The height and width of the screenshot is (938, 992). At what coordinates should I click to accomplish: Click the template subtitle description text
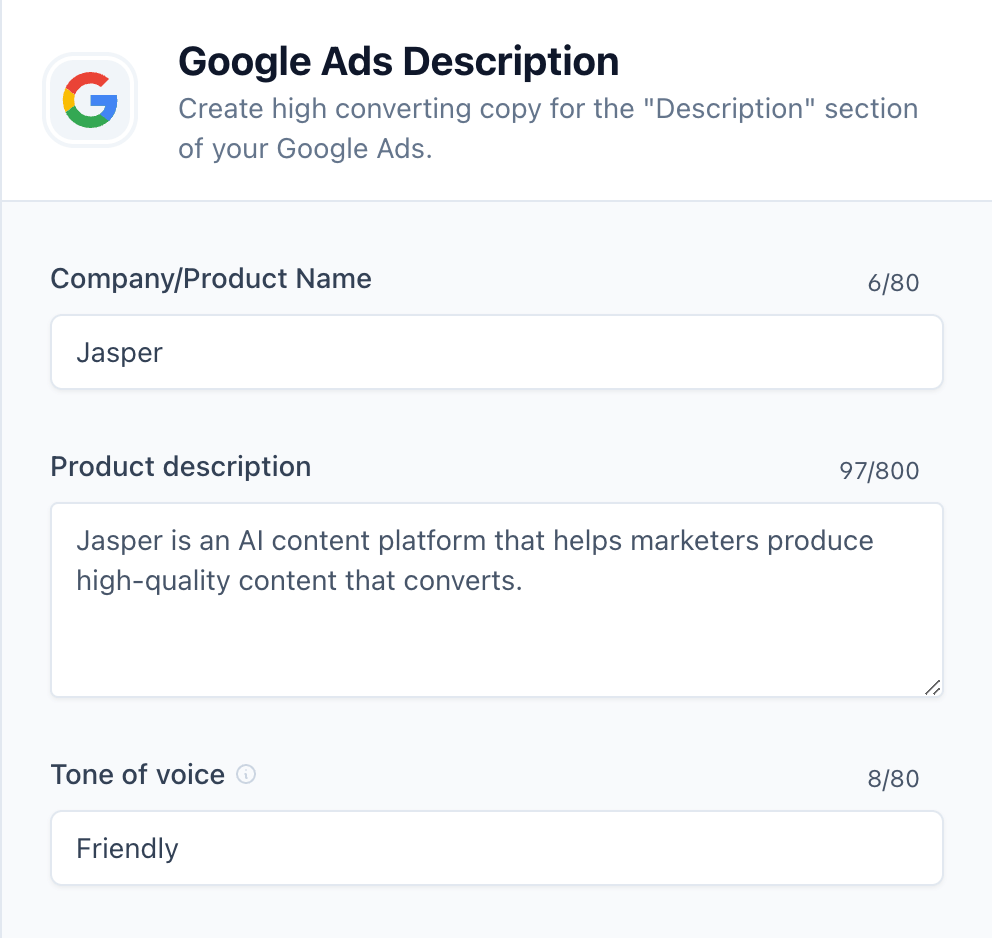(548, 128)
